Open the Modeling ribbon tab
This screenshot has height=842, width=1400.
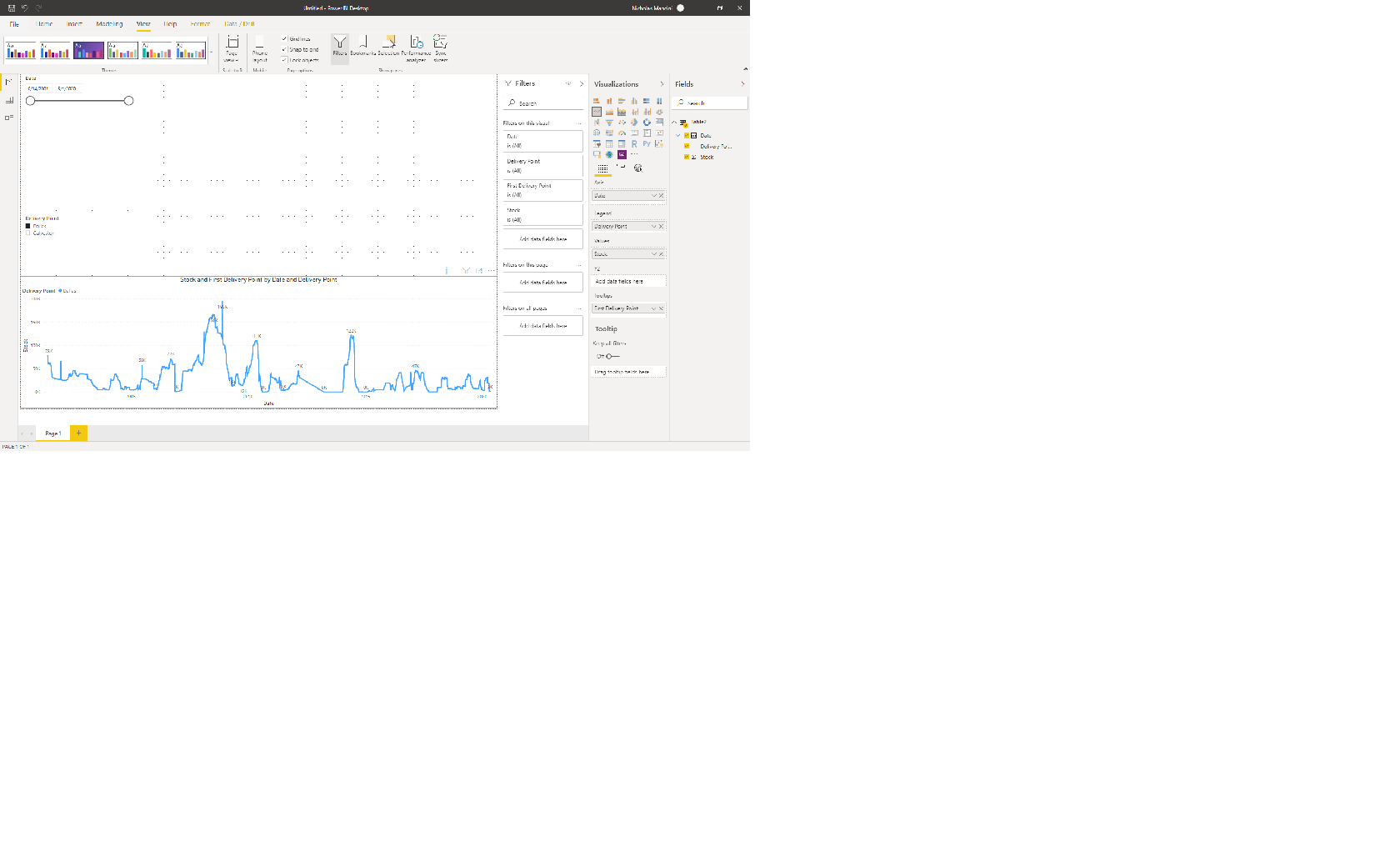(109, 24)
